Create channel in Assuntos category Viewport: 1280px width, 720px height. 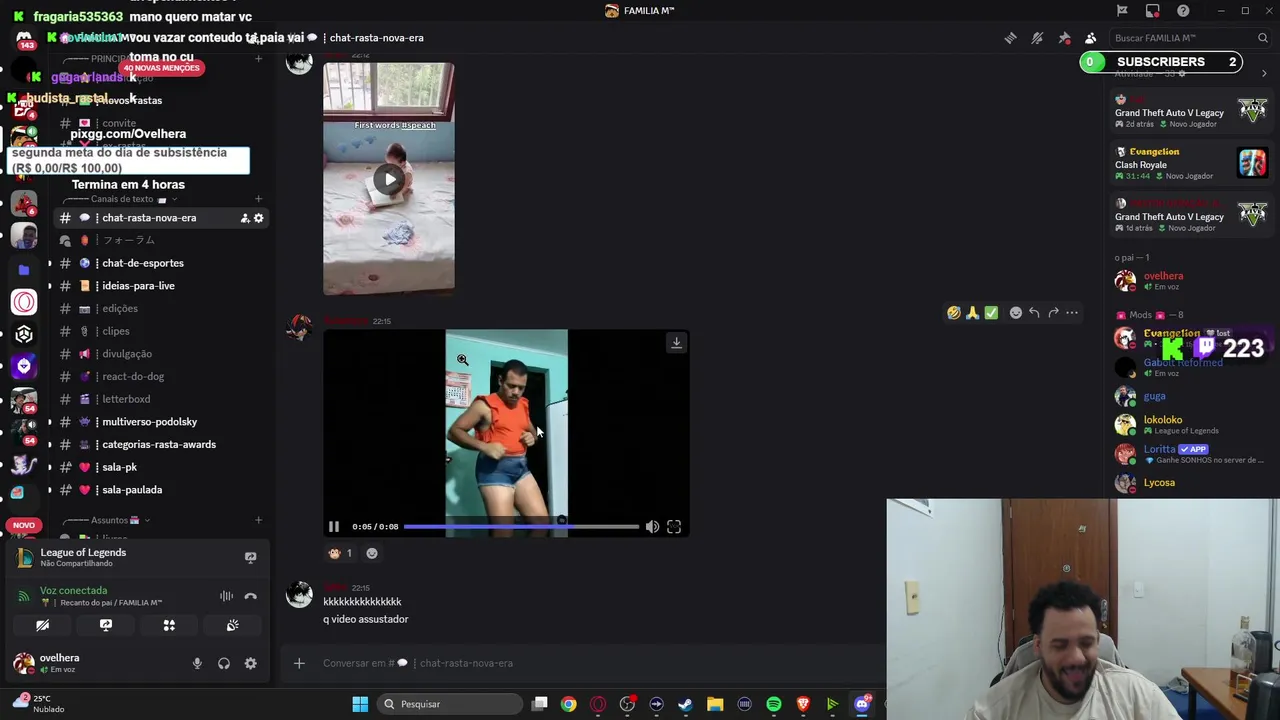[x=259, y=520]
